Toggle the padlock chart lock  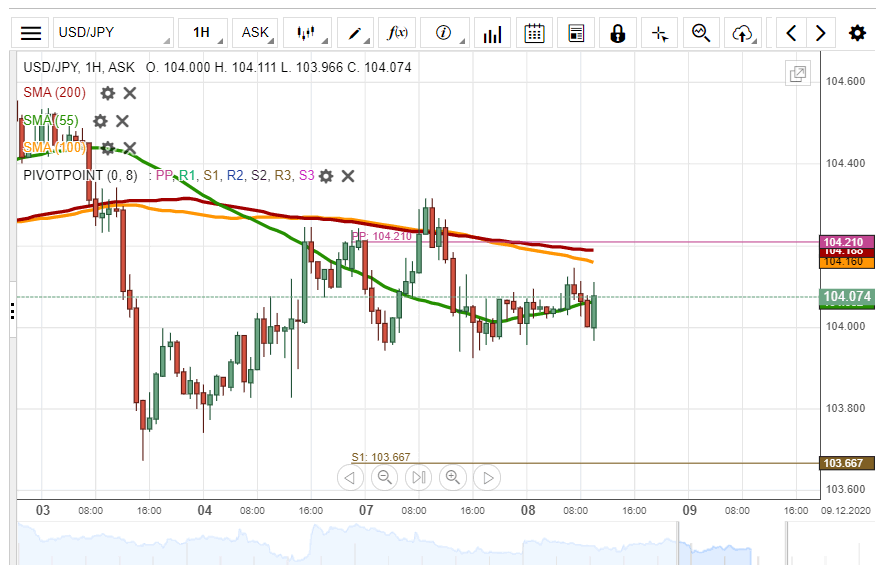tap(618, 33)
